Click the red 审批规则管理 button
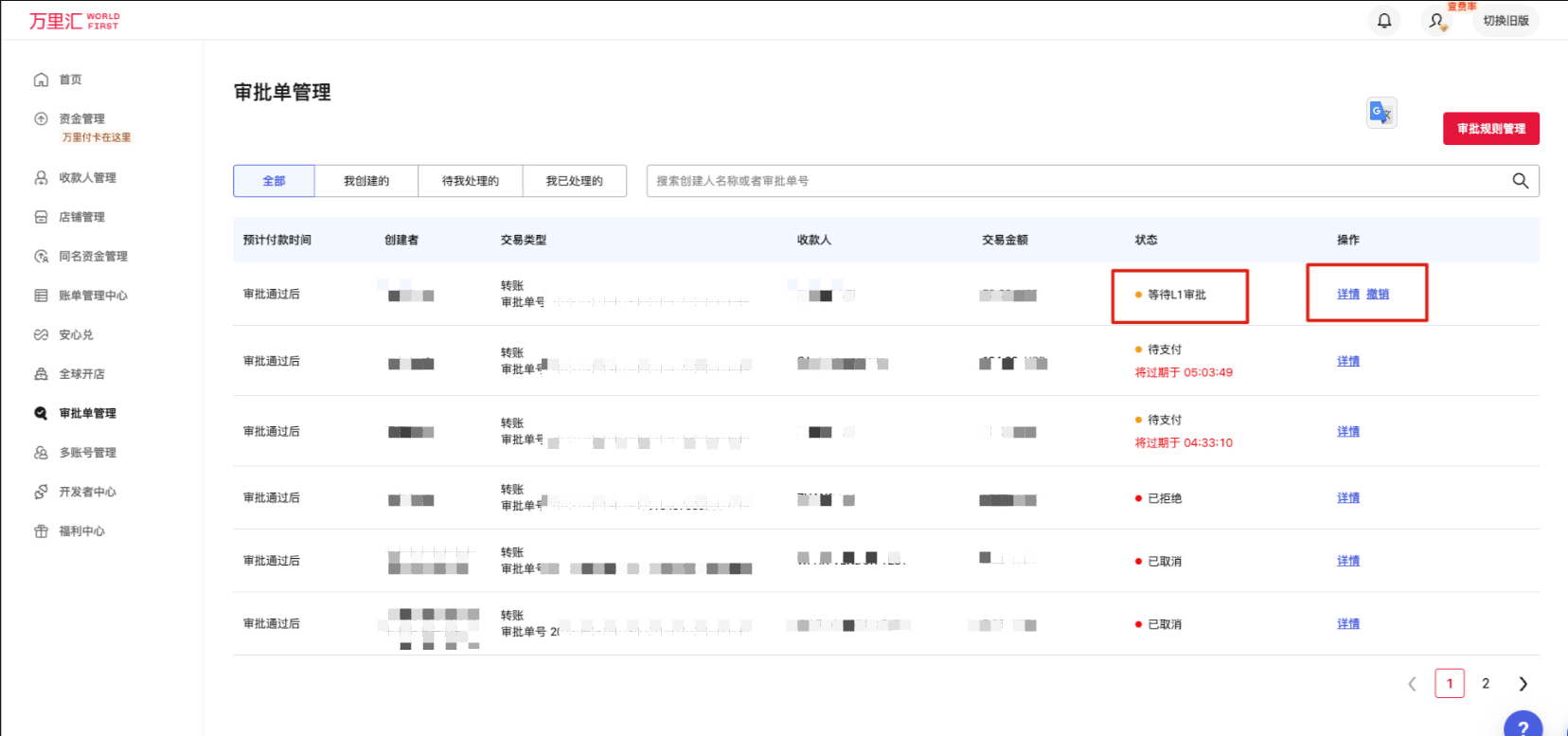This screenshot has width=1568, height=736. pos(1490,129)
